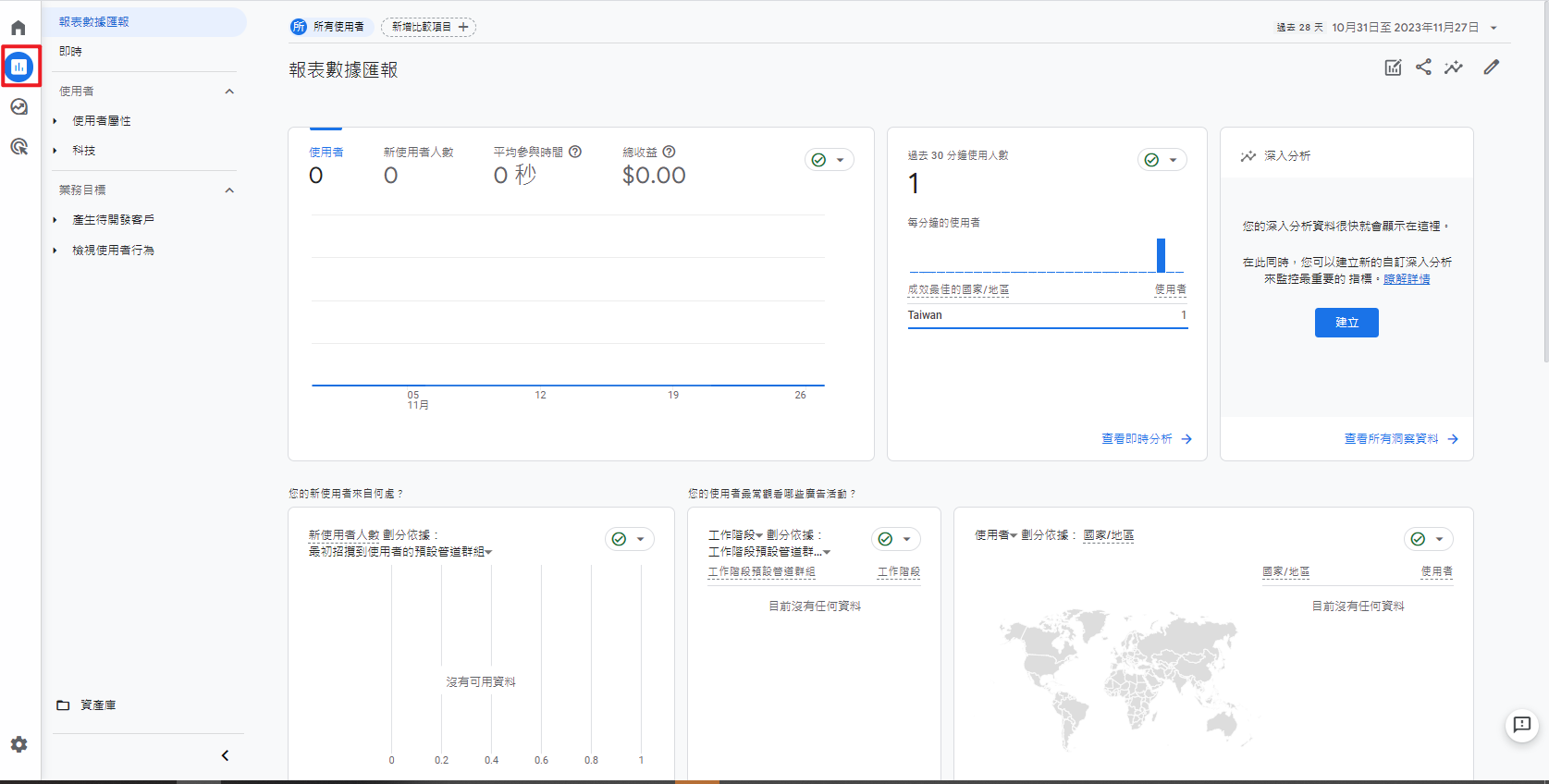Click 成效最佳的國家/地區 column header
The width and height of the screenshot is (1549, 784).
958,290
